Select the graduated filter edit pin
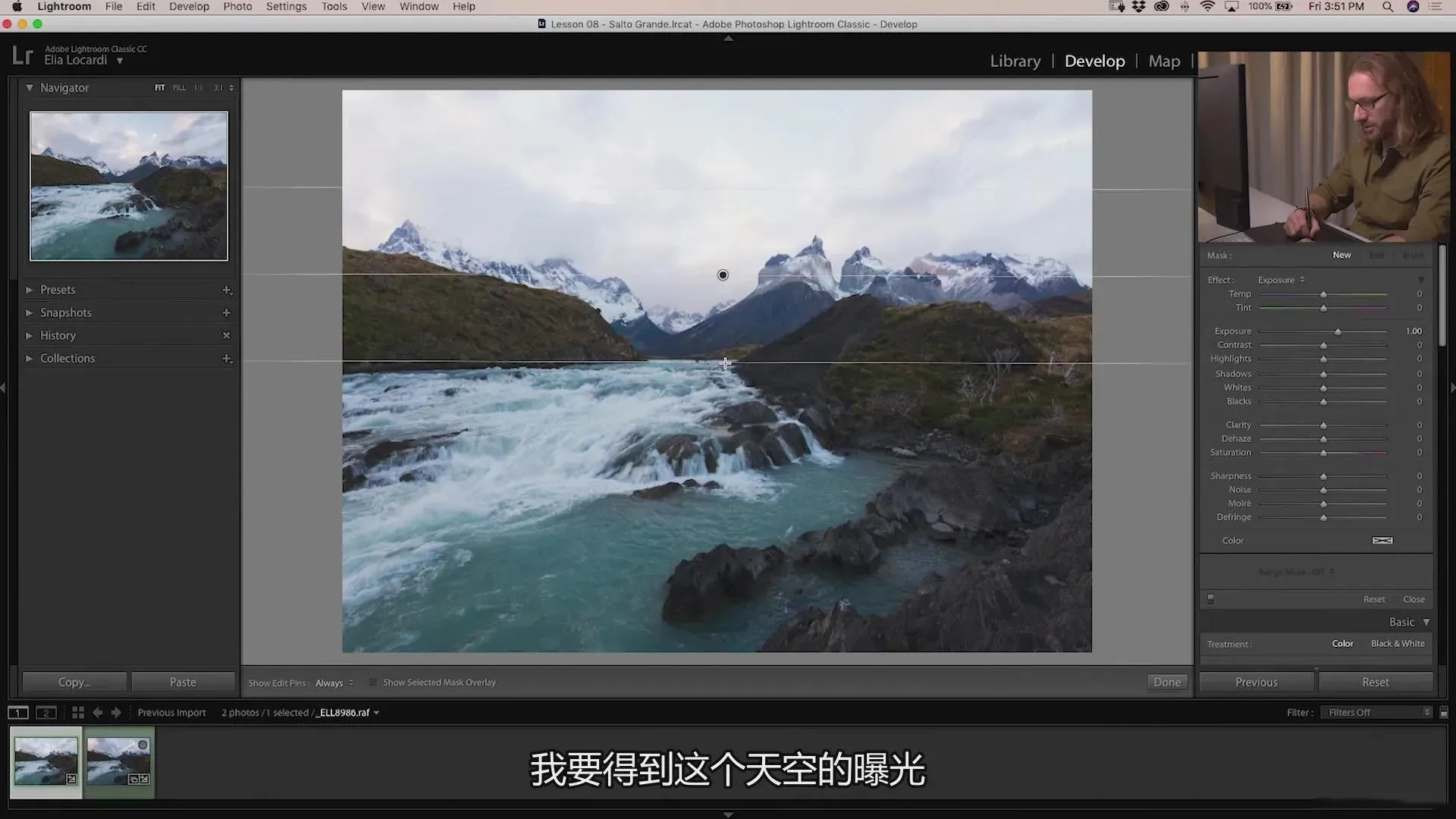 pyautogui.click(x=723, y=275)
